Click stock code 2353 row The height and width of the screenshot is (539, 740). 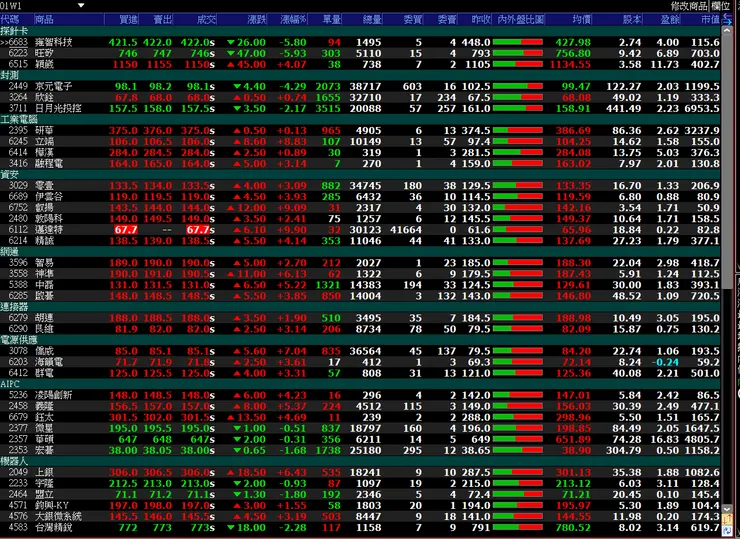pyautogui.click(x=361, y=450)
